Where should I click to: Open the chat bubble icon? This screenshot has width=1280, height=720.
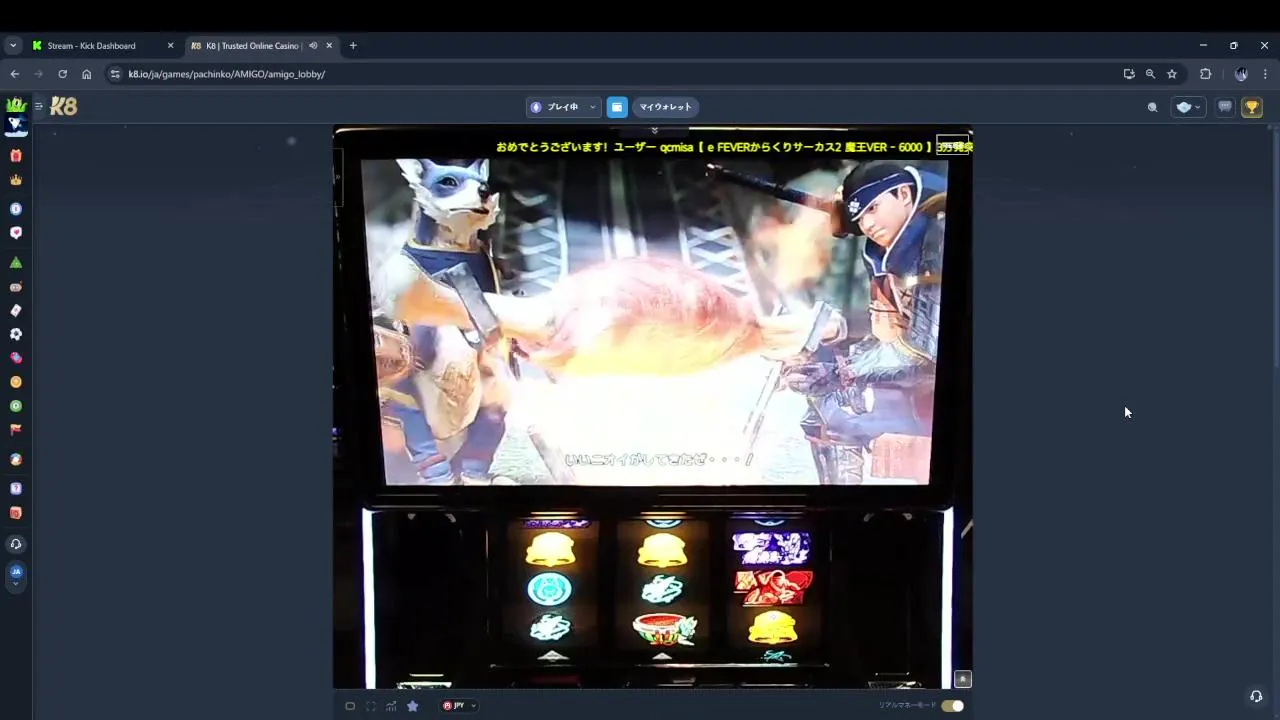[1225, 107]
